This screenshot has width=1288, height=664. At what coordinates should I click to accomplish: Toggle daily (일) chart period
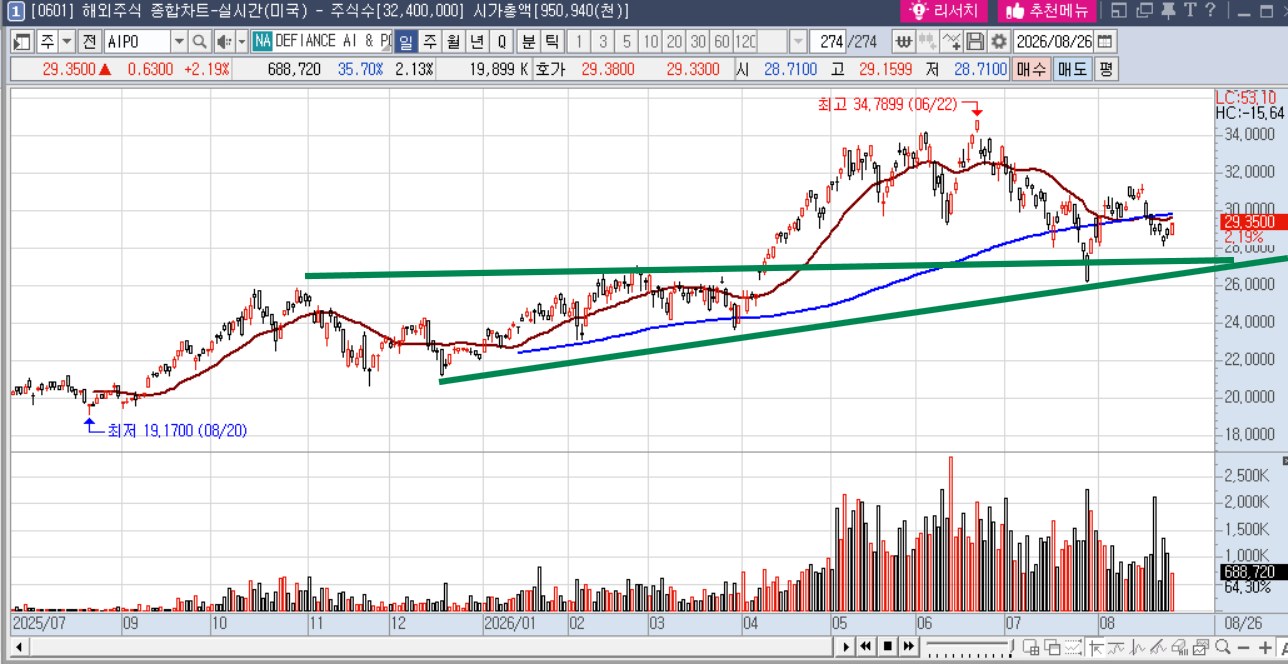click(x=406, y=42)
